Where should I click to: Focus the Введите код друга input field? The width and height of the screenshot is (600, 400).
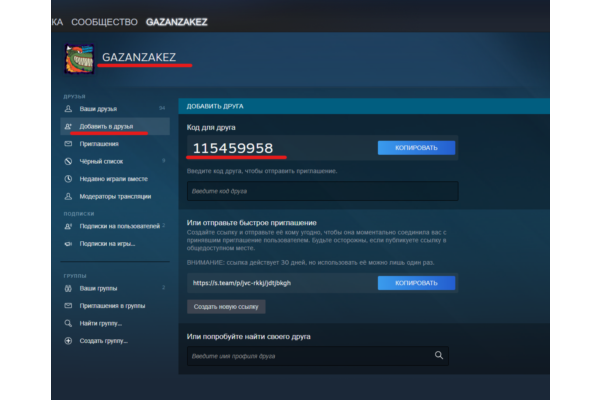(x=322, y=191)
